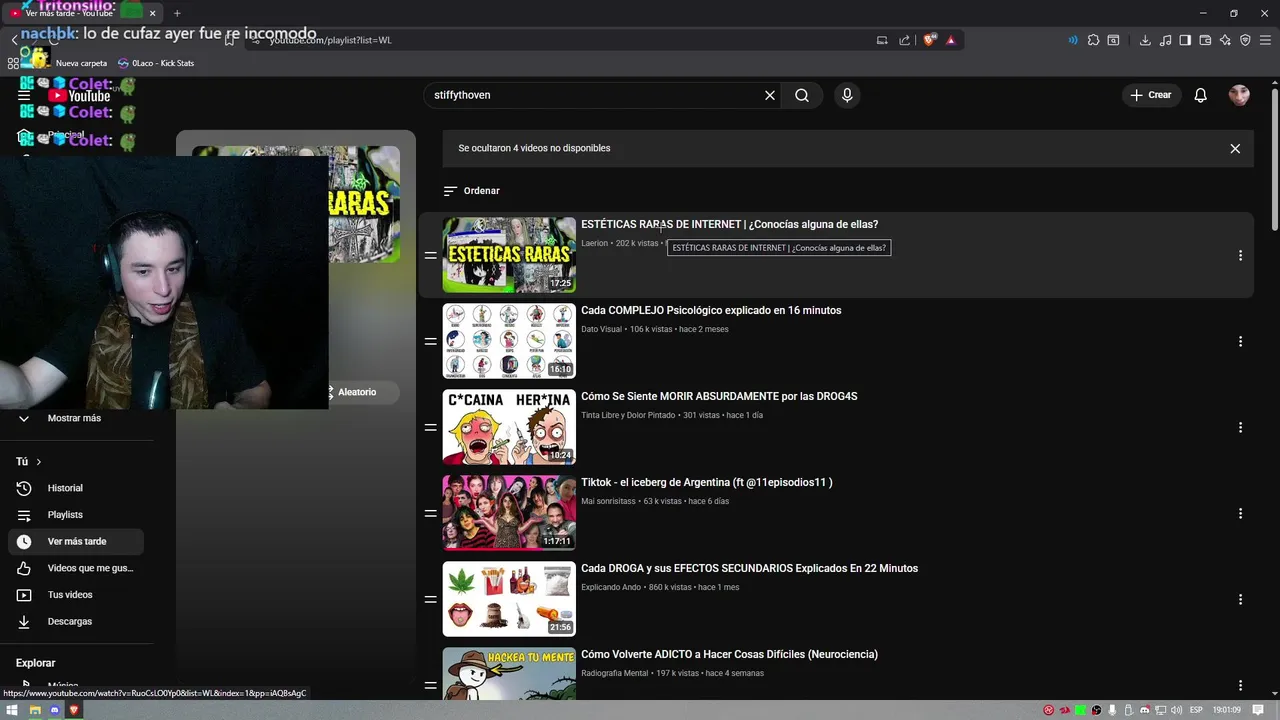Open the 0Laco - Kick Stats bookmark
The height and width of the screenshot is (720, 1280).
point(156,63)
